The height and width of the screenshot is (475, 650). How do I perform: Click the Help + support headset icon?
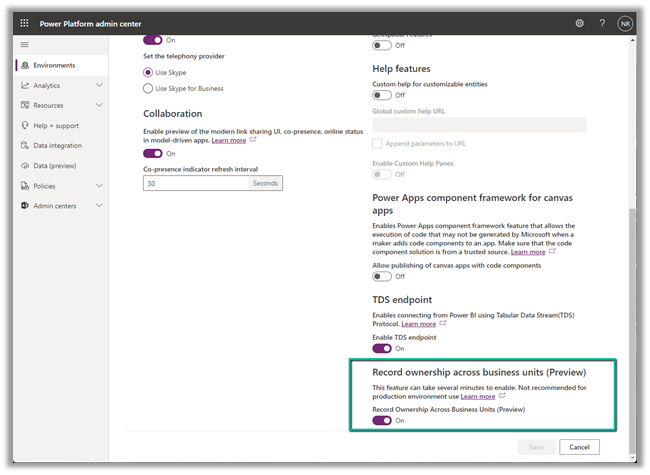(x=25, y=126)
